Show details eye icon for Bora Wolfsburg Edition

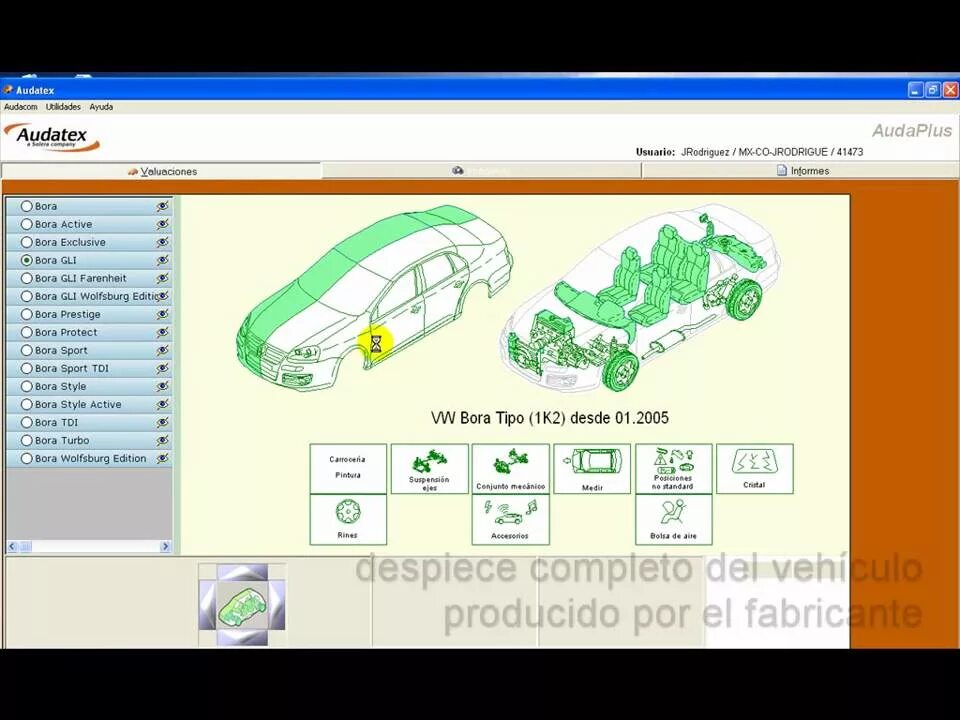coord(162,459)
